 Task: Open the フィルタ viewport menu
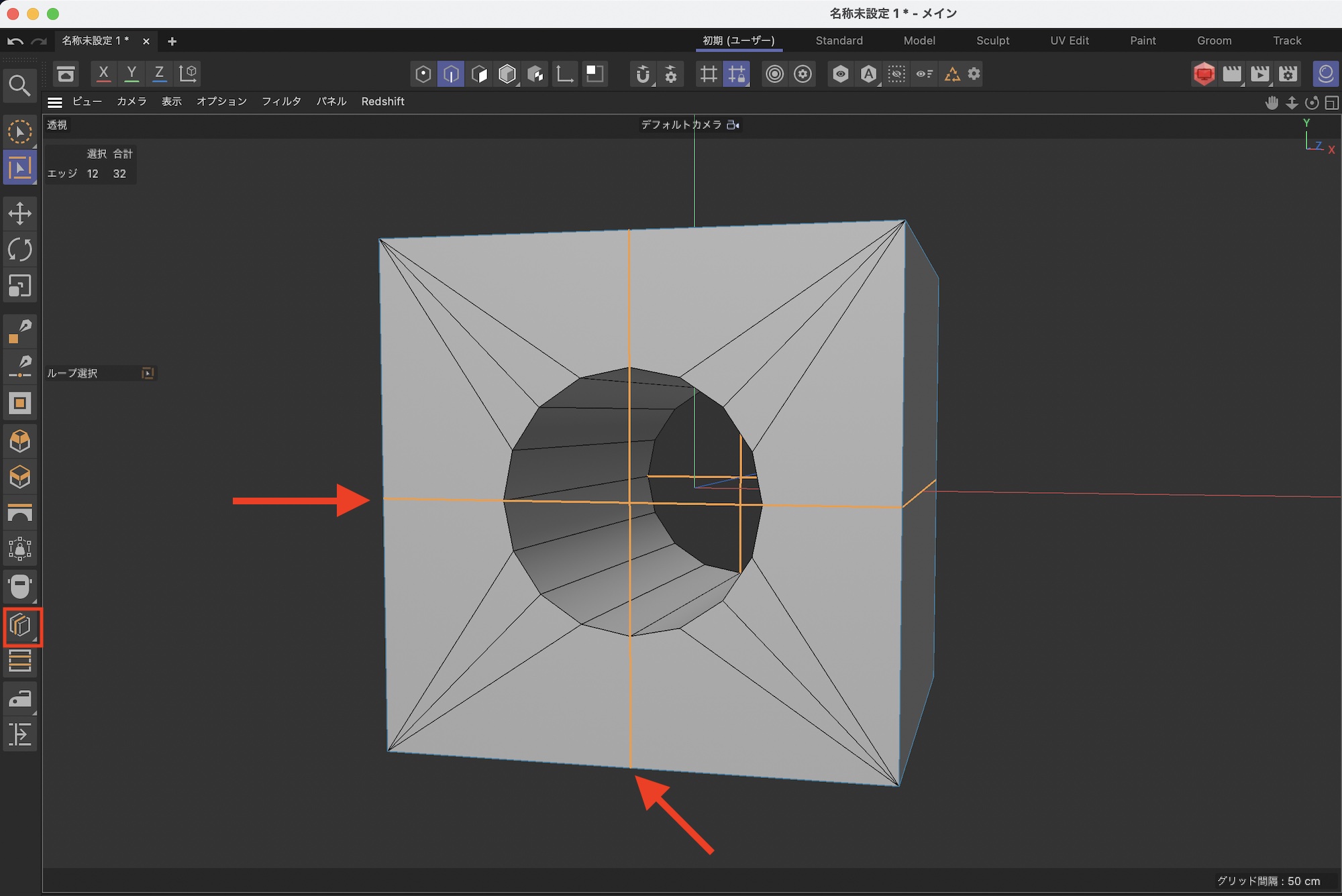(281, 101)
